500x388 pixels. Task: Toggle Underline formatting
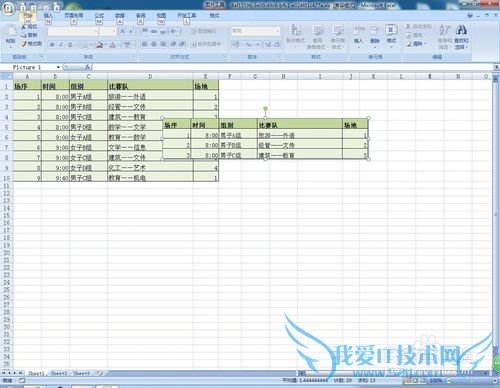(x=70, y=44)
